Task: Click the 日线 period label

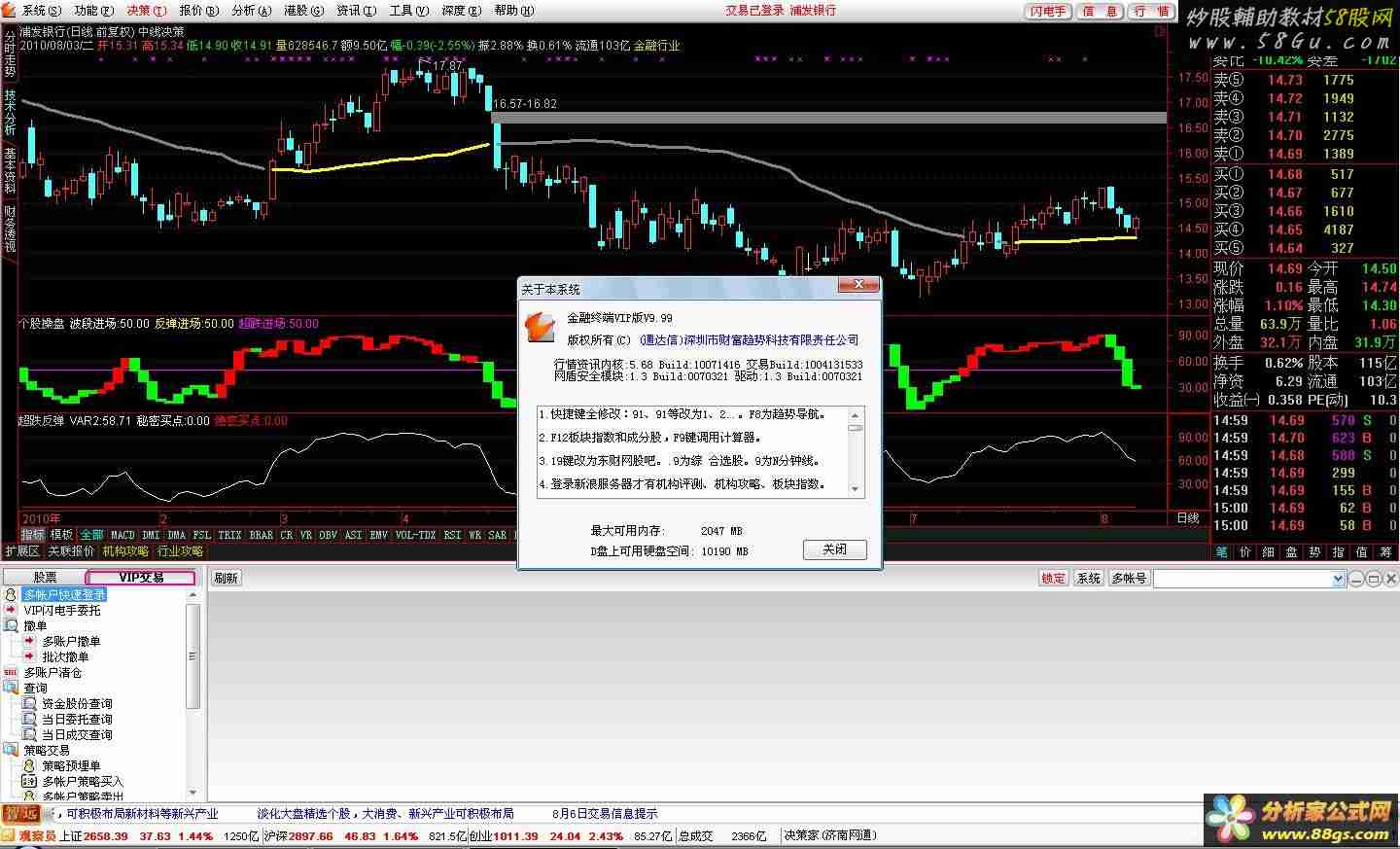Action: (1188, 518)
